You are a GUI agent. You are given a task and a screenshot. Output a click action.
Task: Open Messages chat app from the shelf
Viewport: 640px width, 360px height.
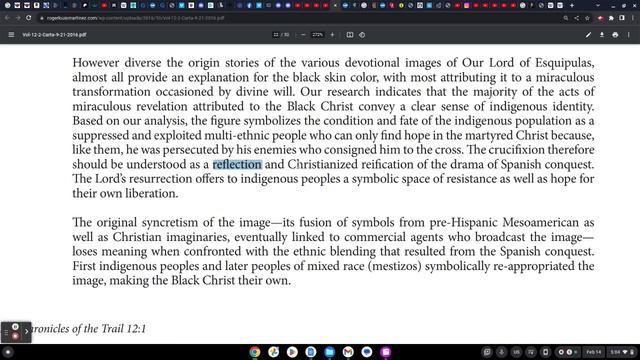[367, 352]
